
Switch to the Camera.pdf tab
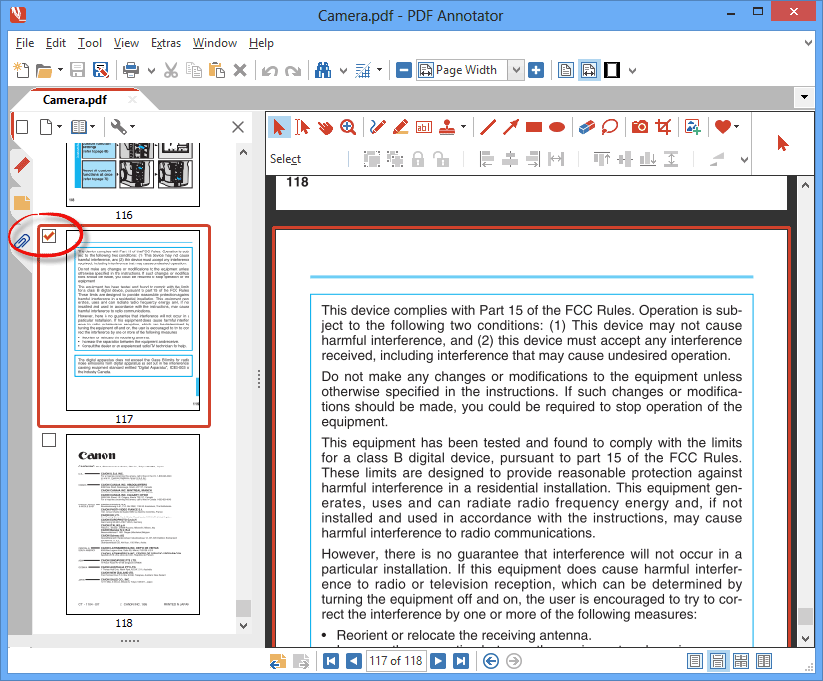(x=76, y=99)
